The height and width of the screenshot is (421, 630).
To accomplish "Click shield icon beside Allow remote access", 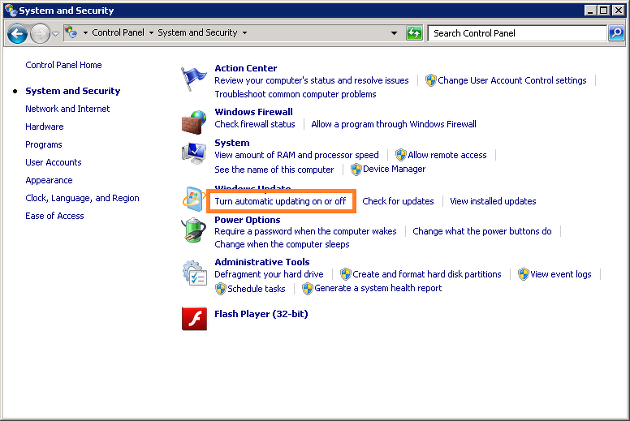I will tap(401, 155).
